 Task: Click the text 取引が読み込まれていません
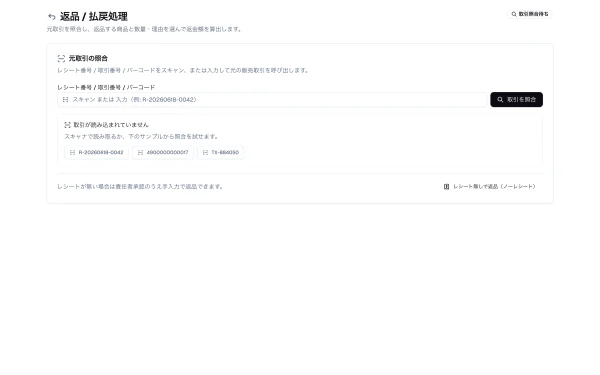111,125
